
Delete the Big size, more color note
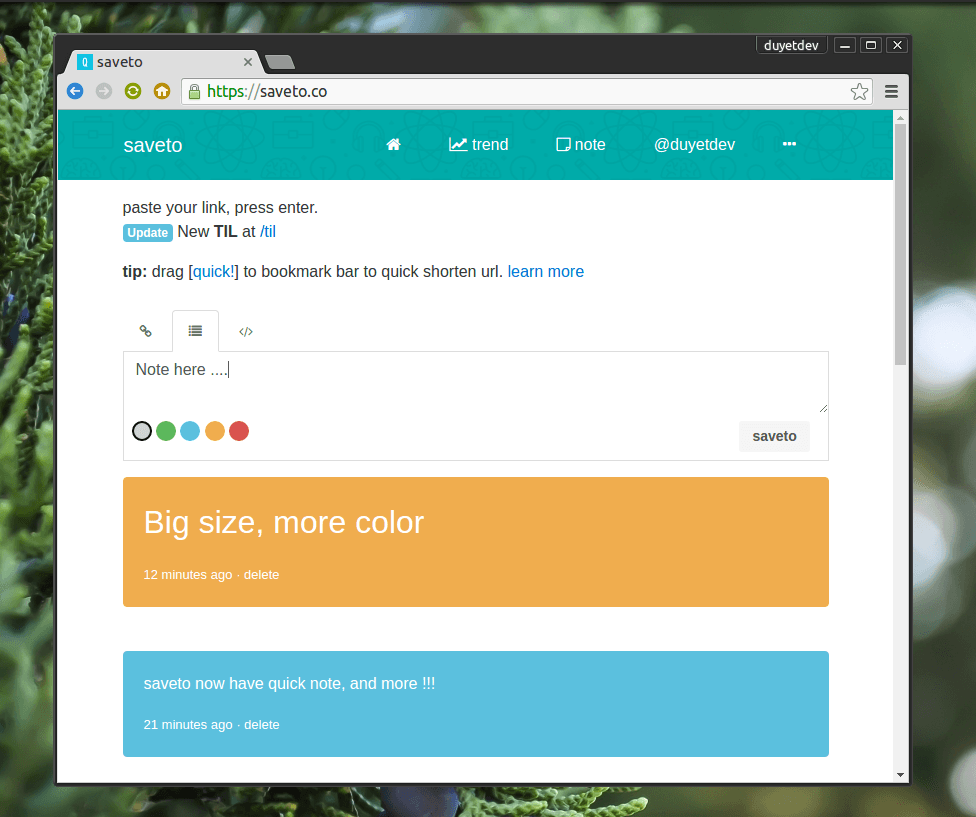[x=261, y=574]
